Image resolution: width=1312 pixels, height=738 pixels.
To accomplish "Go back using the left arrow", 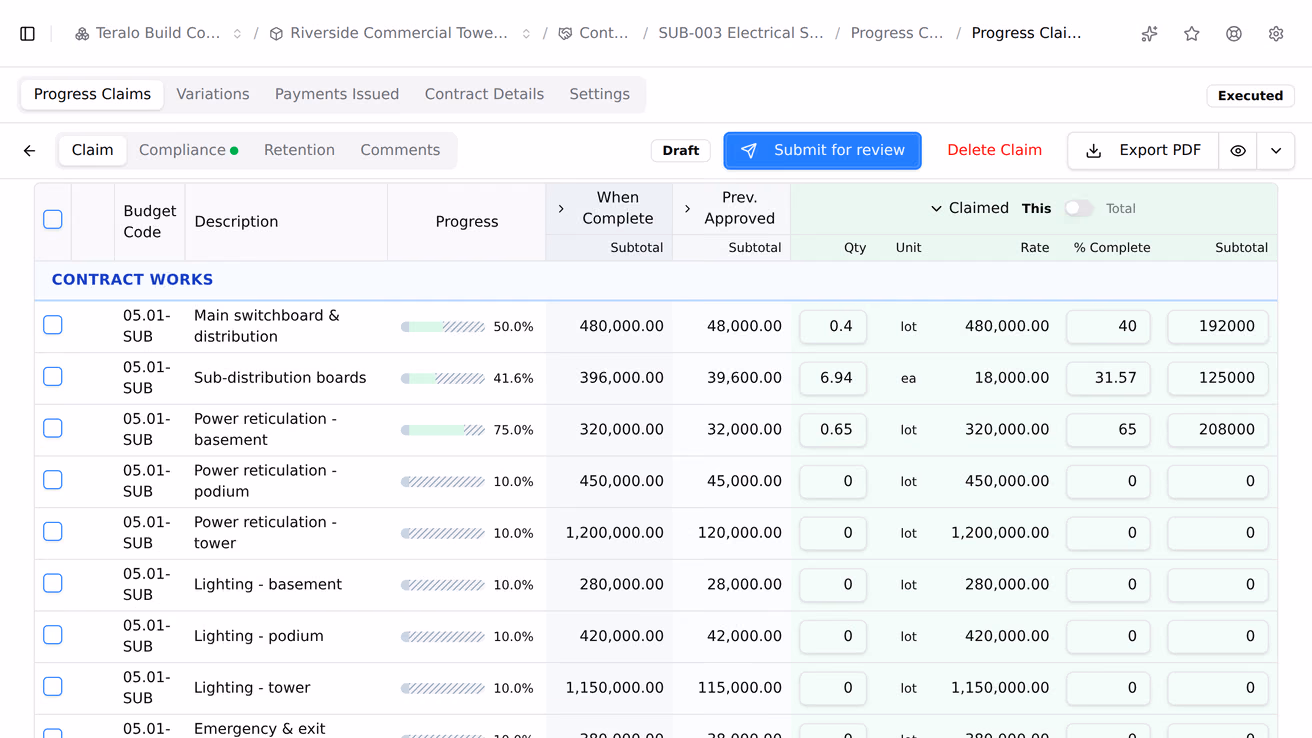I will click(30, 151).
